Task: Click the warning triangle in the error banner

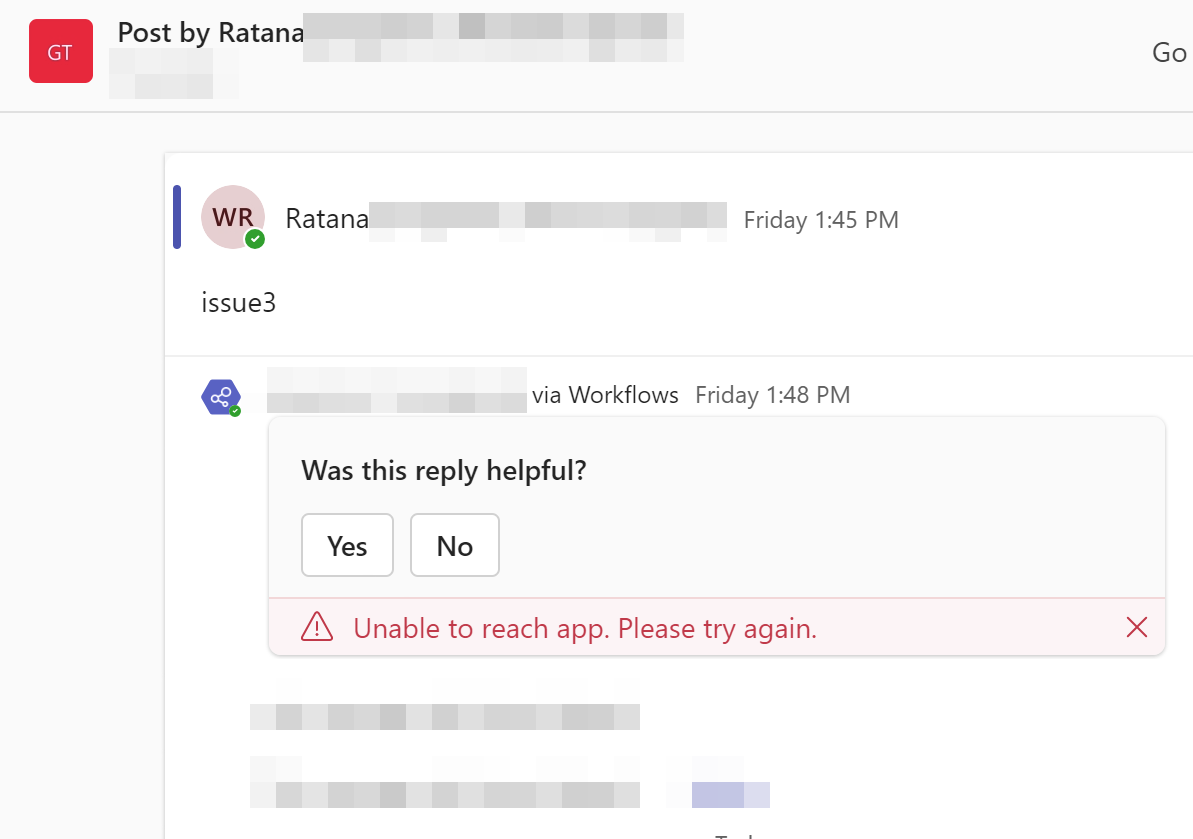Action: click(317, 627)
